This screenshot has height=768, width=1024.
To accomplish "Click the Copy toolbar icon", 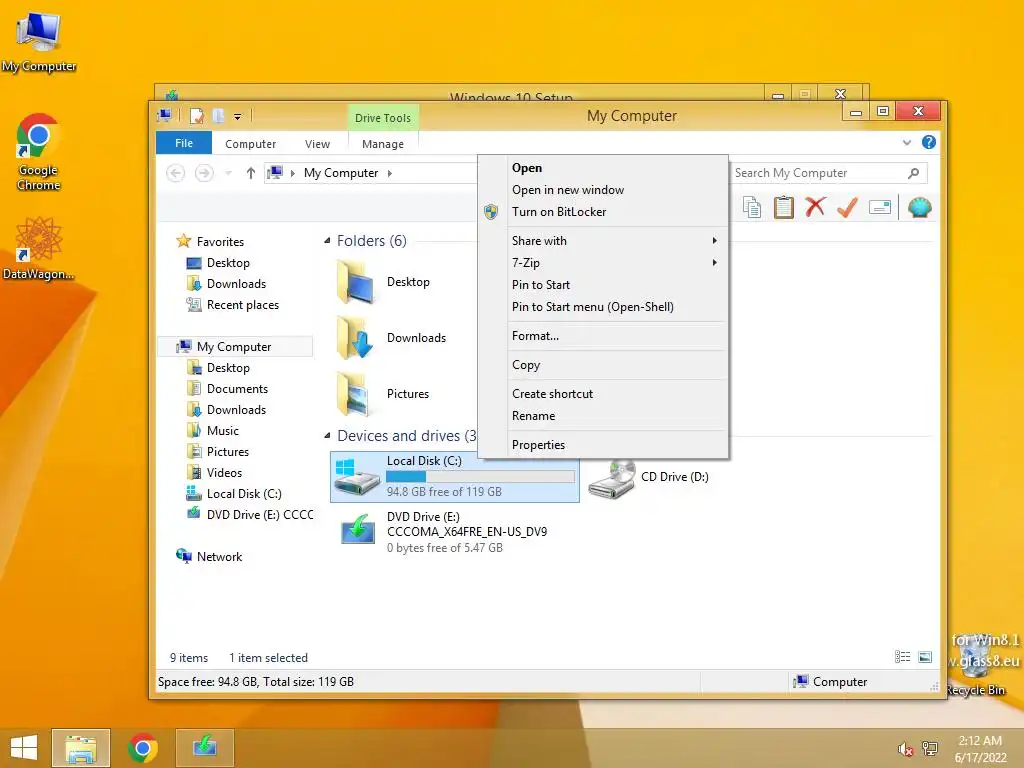I will pyautogui.click(x=752, y=208).
